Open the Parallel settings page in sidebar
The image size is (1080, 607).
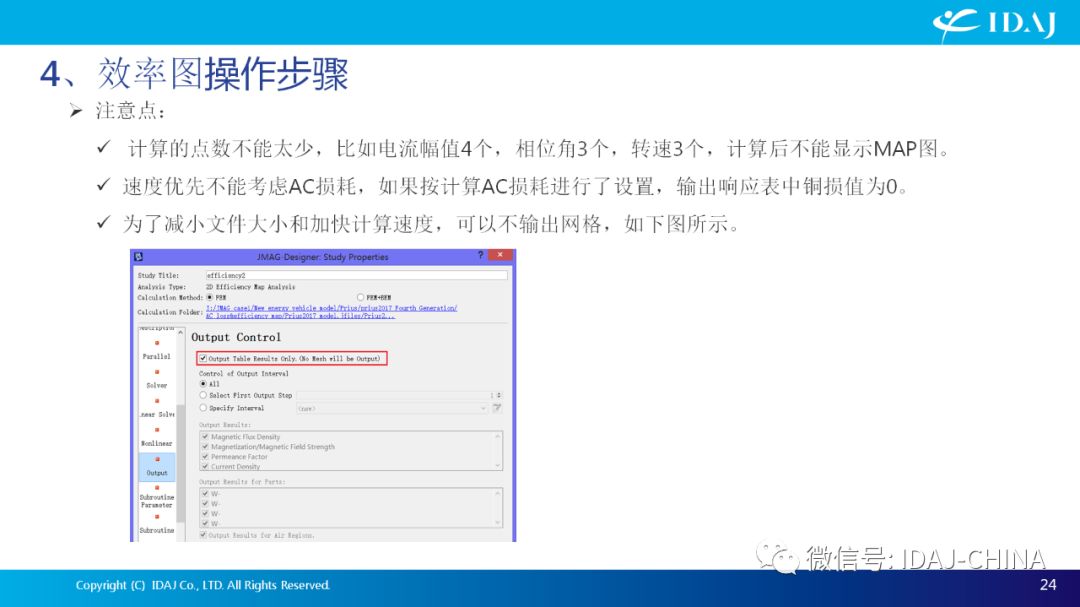point(156,356)
